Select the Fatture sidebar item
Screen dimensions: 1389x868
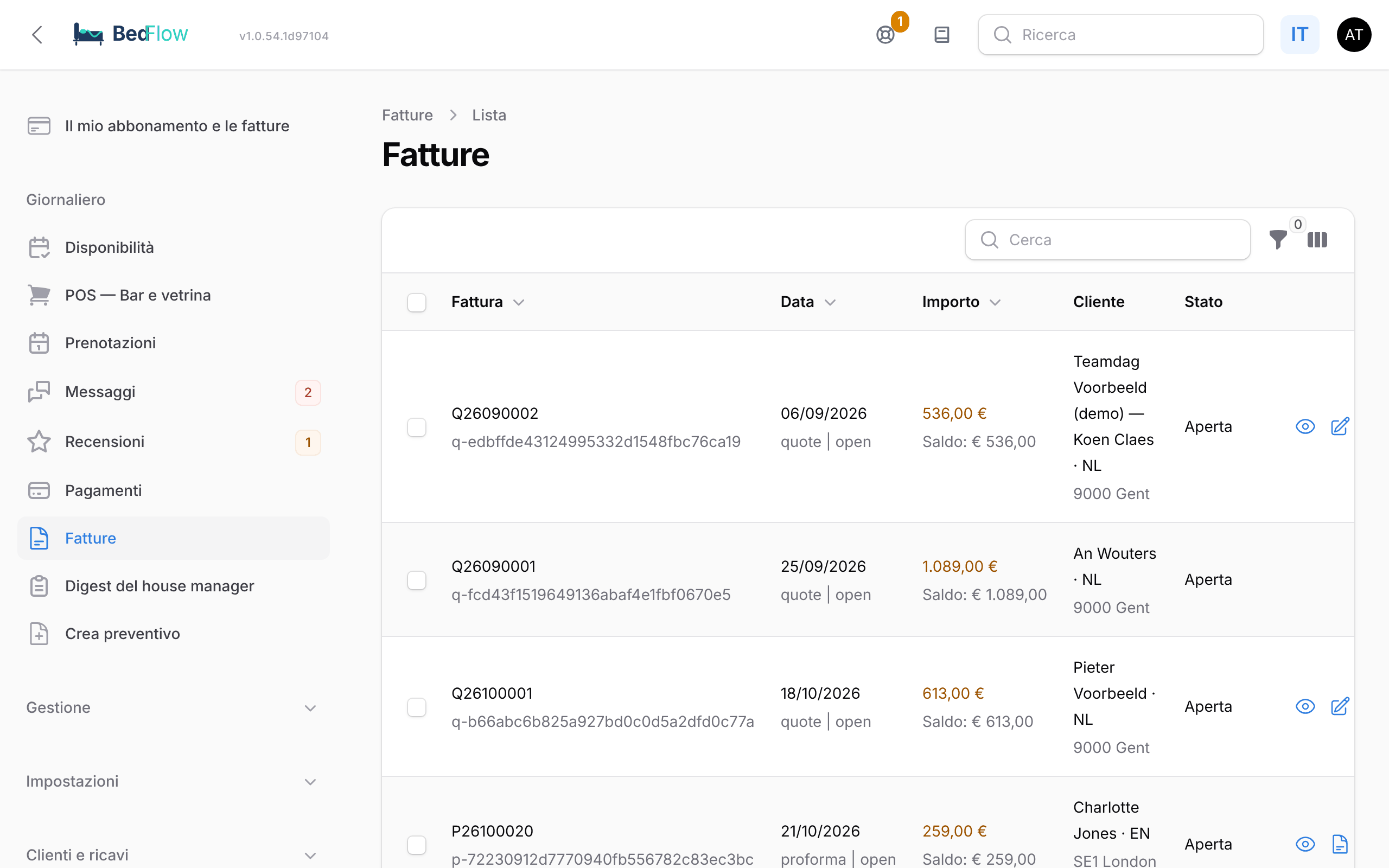[173, 538]
